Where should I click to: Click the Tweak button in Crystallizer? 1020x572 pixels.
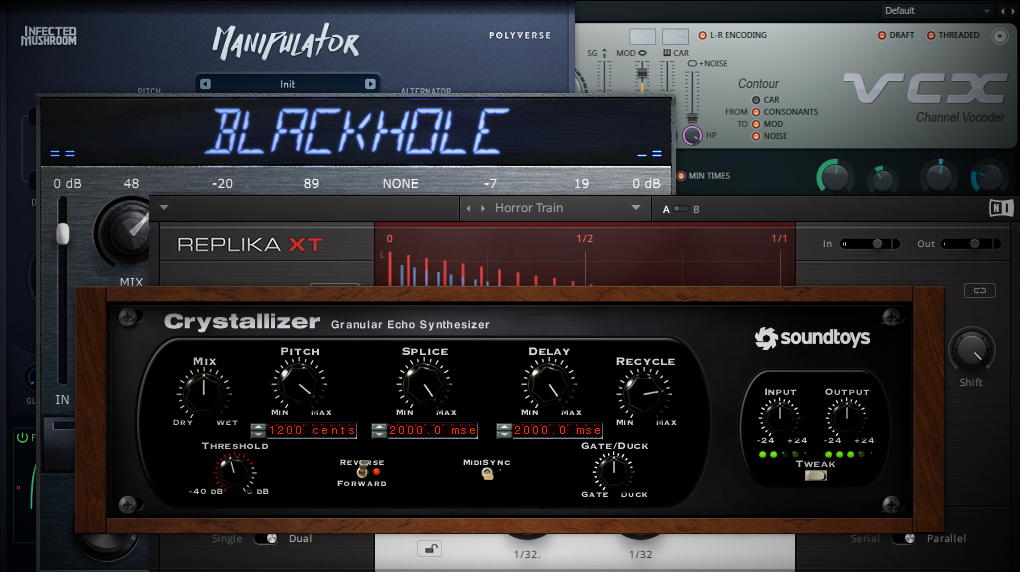pyautogui.click(x=815, y=476)
